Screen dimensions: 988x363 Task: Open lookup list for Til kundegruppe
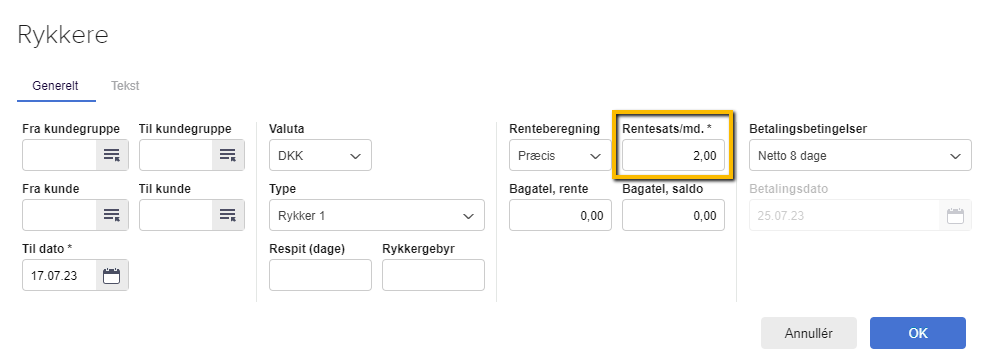227,155
